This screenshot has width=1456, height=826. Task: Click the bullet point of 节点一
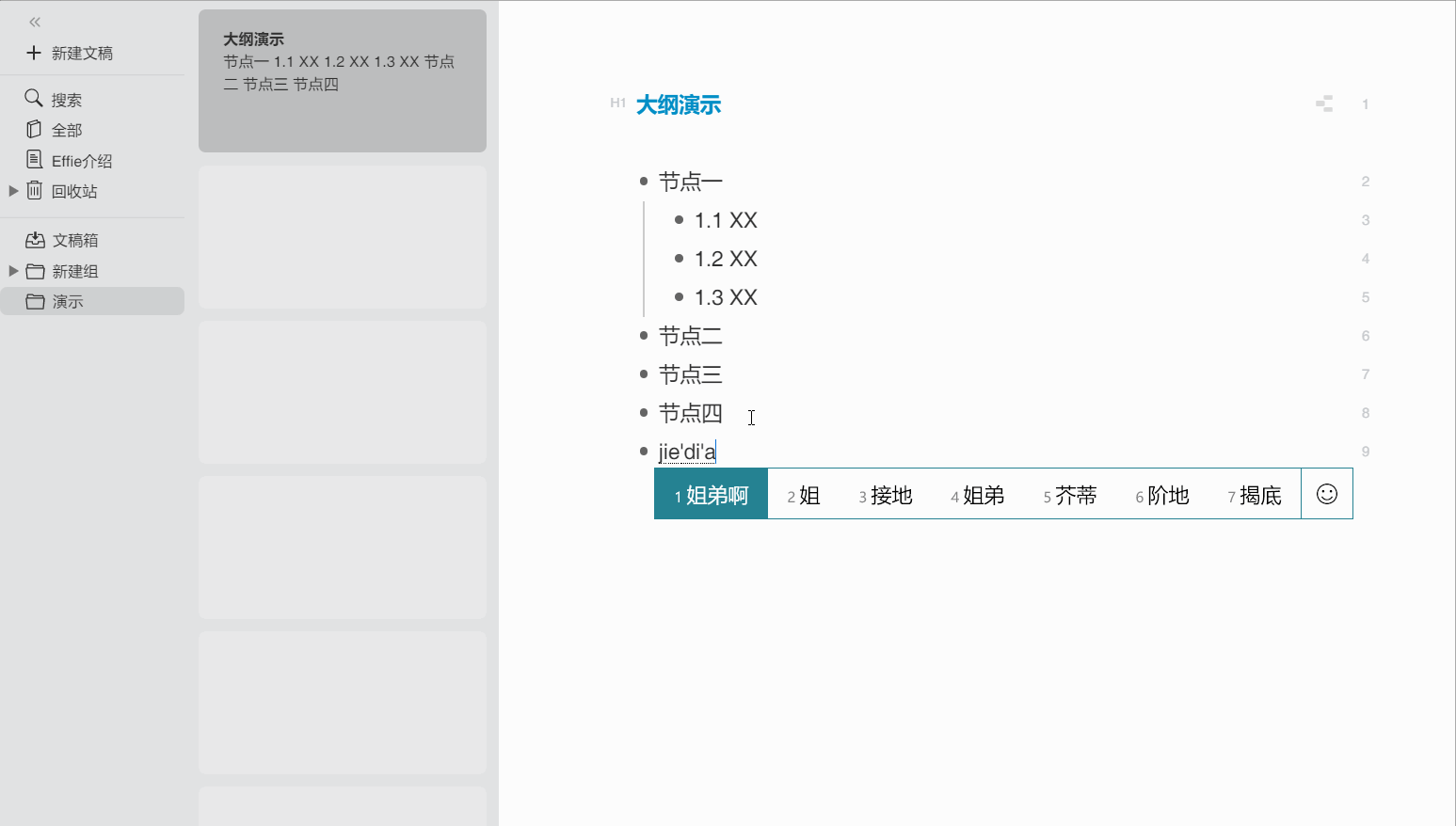click(642, 181)
